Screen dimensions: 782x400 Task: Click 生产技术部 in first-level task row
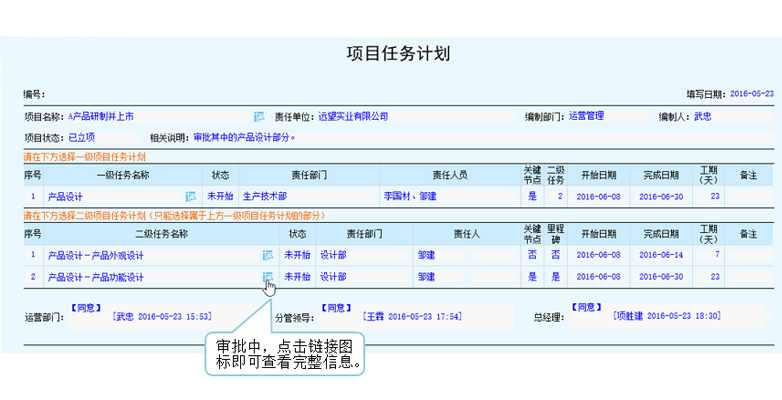tap(264, 197)
